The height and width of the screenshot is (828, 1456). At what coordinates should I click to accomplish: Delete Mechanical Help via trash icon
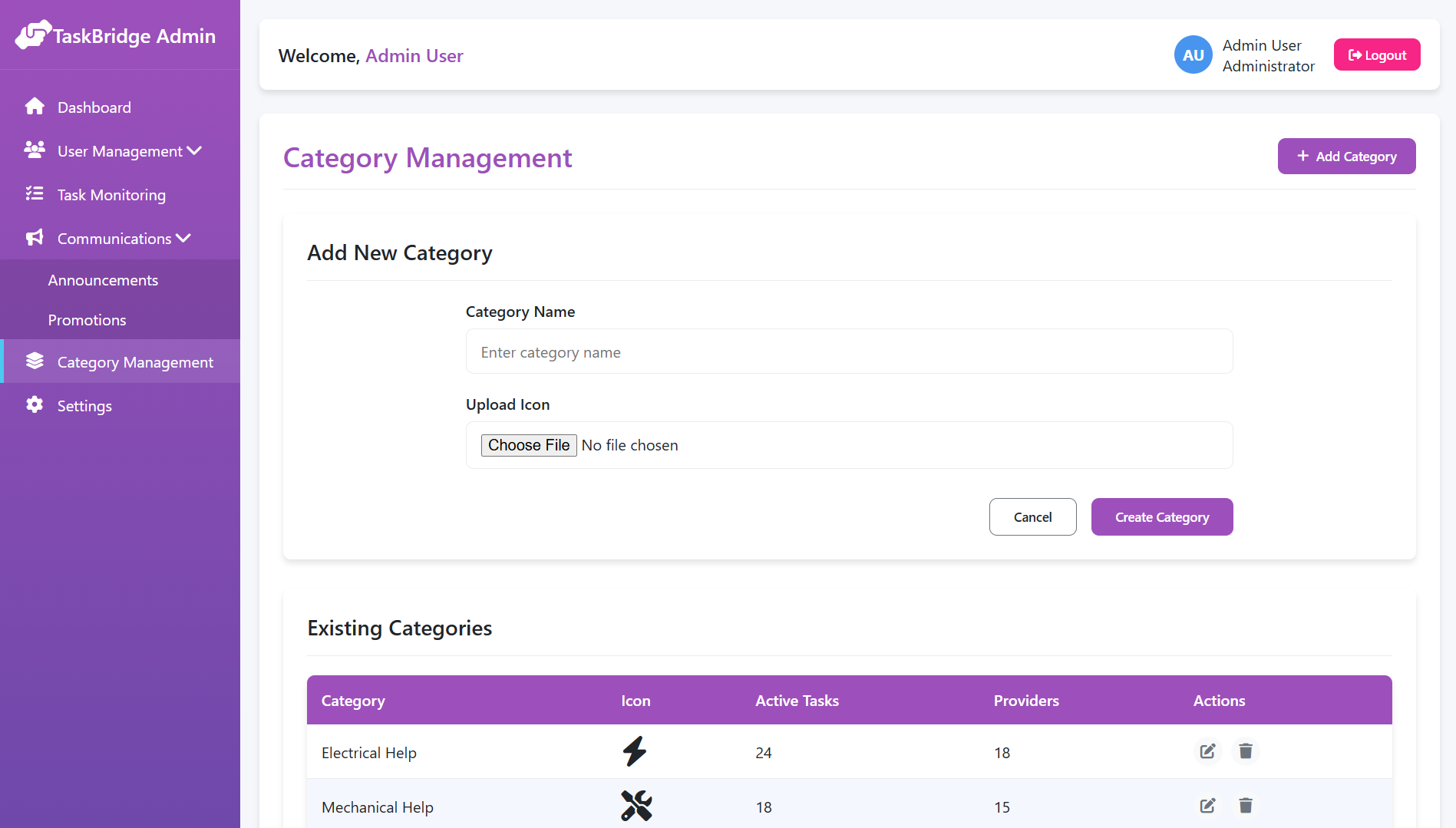coord(1245,806)
